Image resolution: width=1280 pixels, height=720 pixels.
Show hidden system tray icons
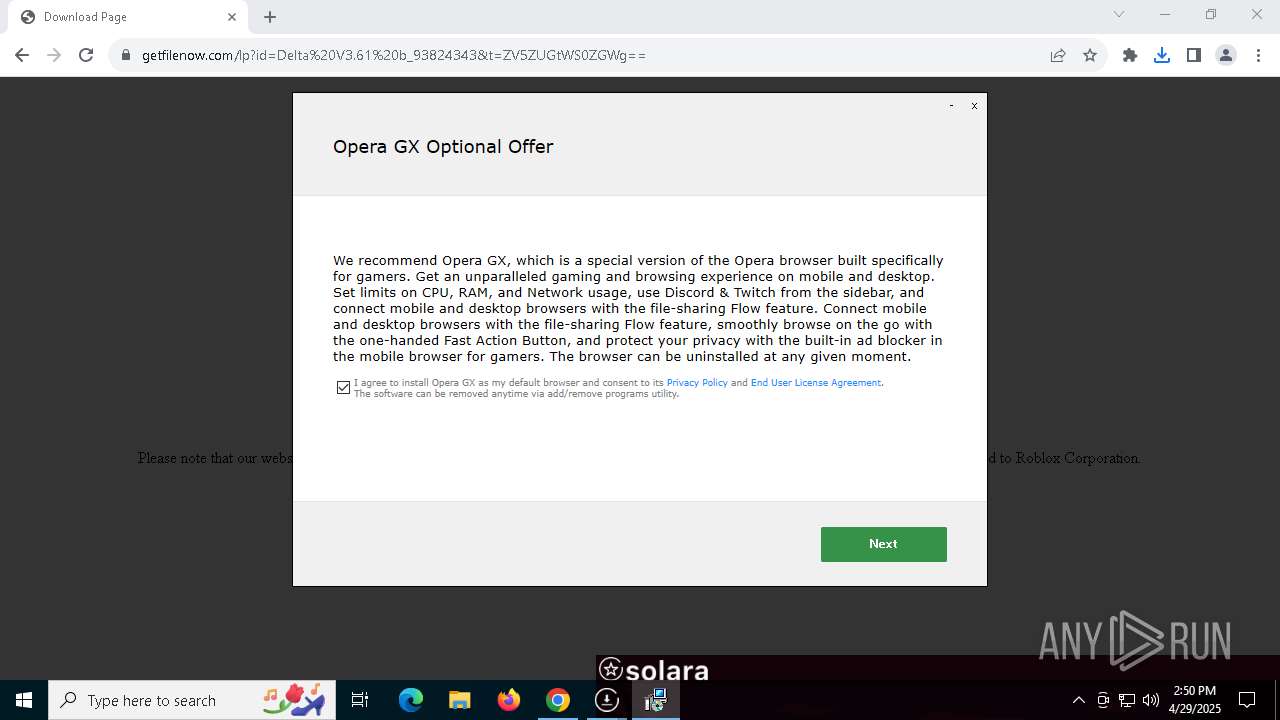coord(1078,700)
